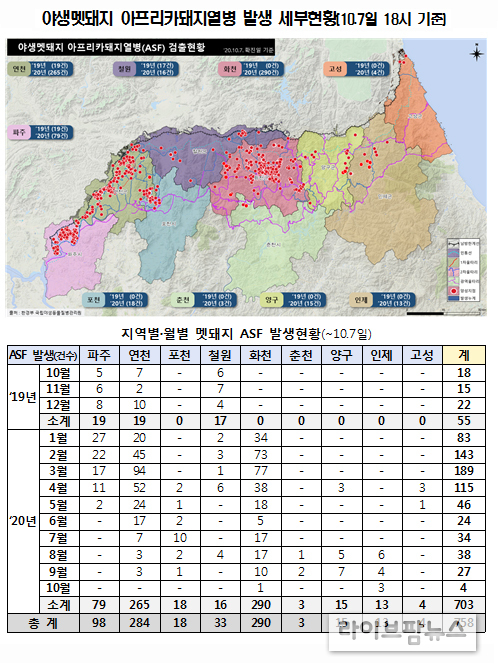
Task: Click the ASF 검출현황 map title bar
Action: coord(141,48)
